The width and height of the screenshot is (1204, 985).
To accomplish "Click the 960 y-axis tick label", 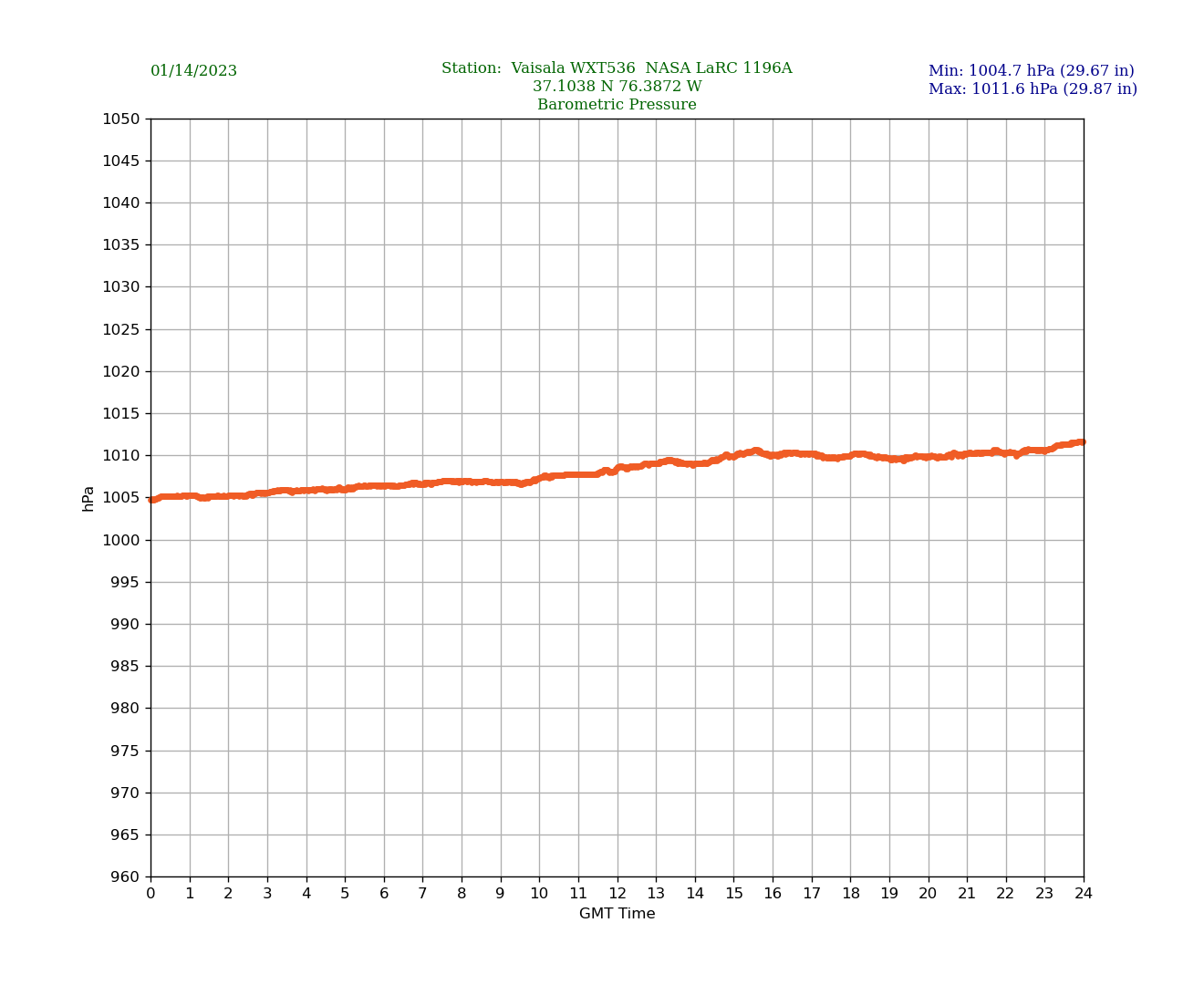I will coord(124,877).
